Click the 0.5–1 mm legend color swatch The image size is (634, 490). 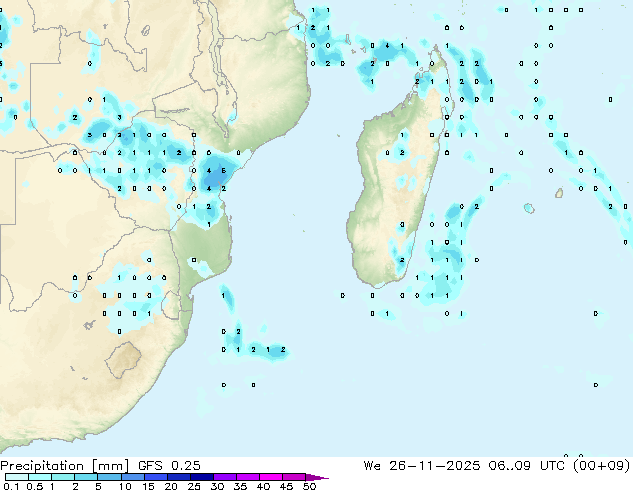tap(40, 477)
